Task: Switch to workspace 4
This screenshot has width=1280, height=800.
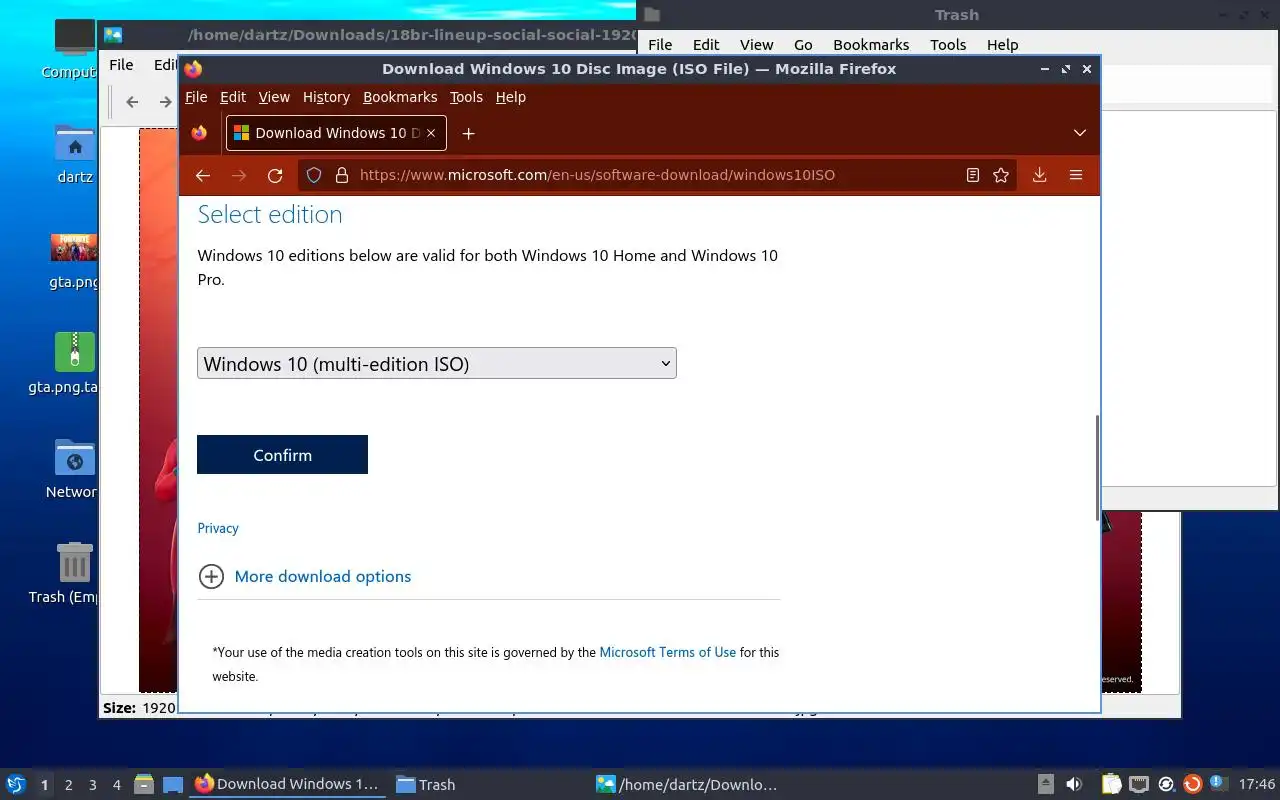Action: [x=117, y=785]
